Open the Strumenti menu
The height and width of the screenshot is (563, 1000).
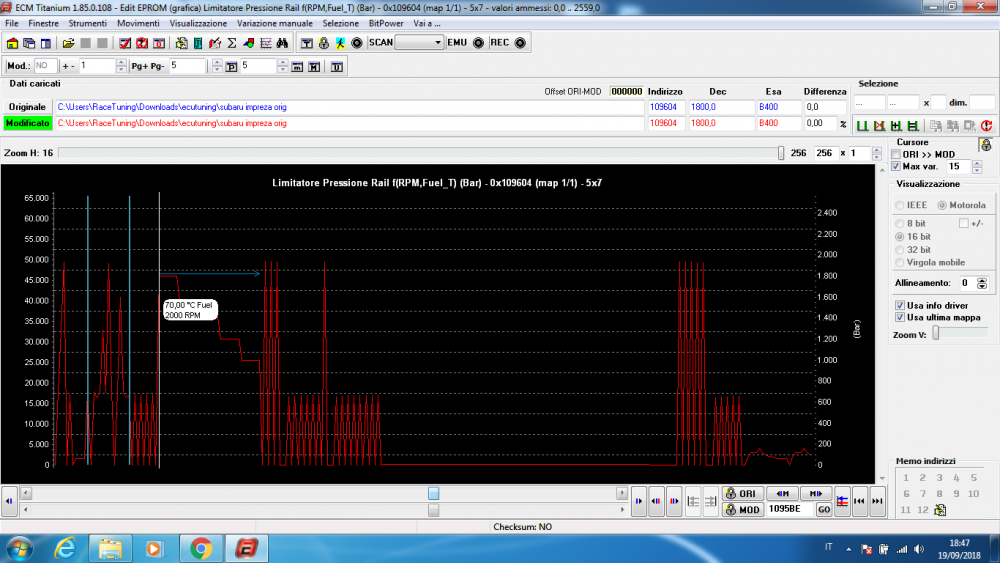coord(87,24)
